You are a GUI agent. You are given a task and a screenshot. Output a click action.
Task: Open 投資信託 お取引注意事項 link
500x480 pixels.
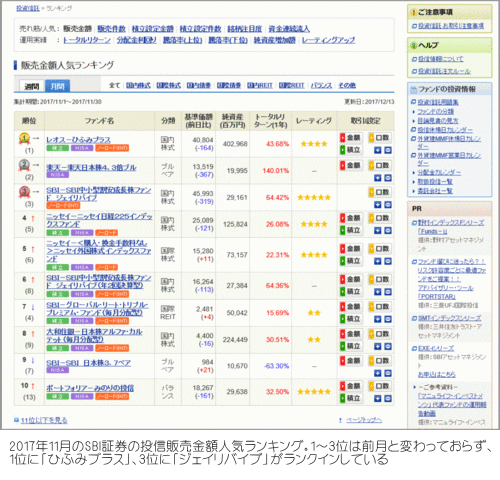pyautogui.click(x=451, y=26)
